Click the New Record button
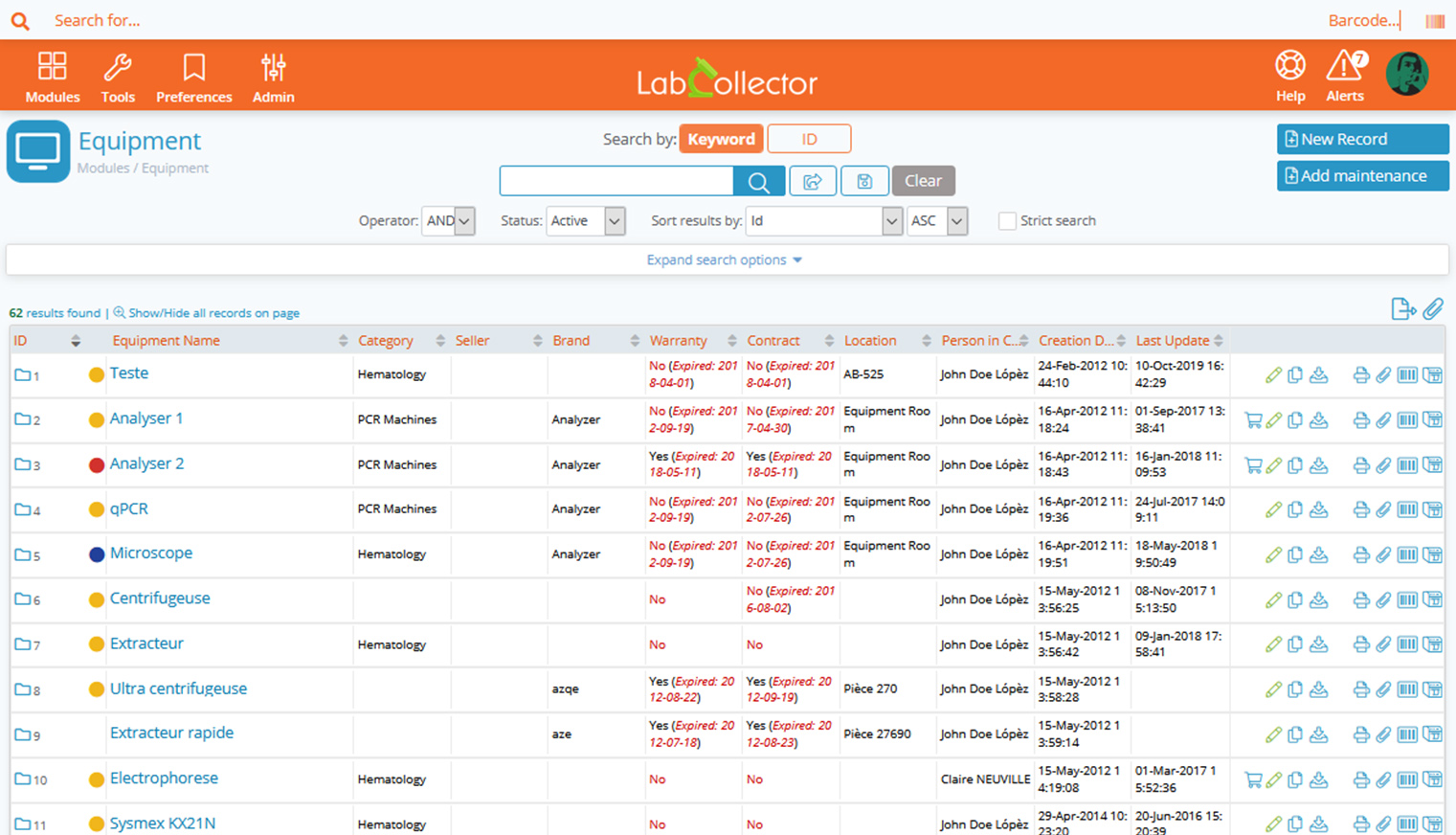1456x835 pixels. tap(1362, 139)
